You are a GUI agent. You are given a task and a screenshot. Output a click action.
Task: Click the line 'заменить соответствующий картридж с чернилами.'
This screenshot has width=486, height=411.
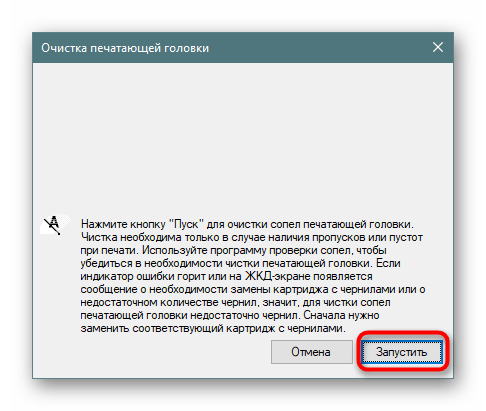(213, 328)
